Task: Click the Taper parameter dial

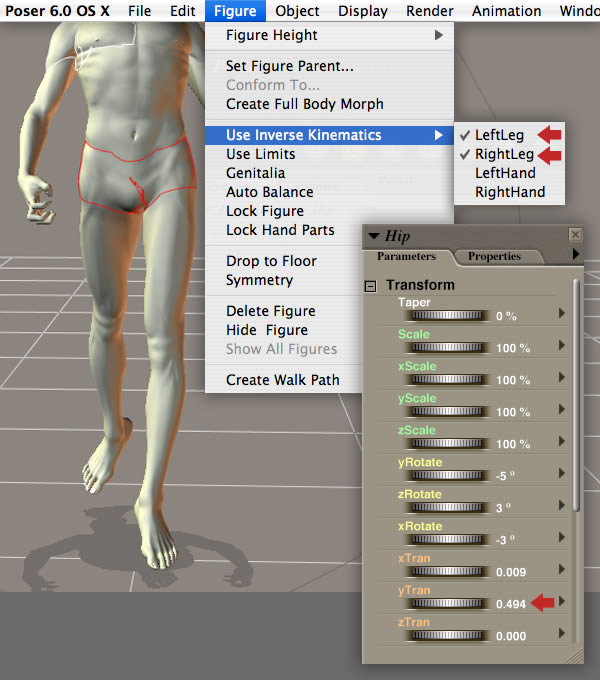Action: click(447, 315)
